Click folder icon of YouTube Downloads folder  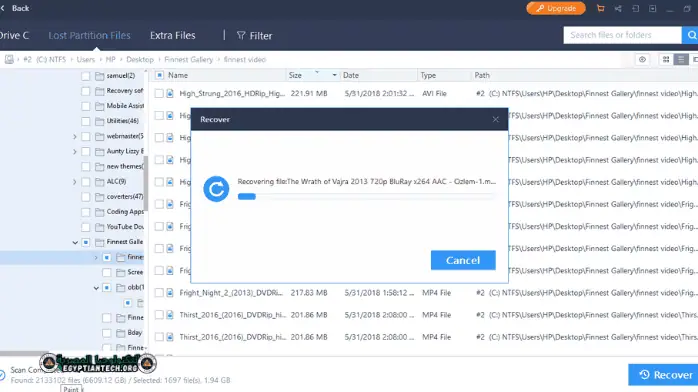point(100,227)
